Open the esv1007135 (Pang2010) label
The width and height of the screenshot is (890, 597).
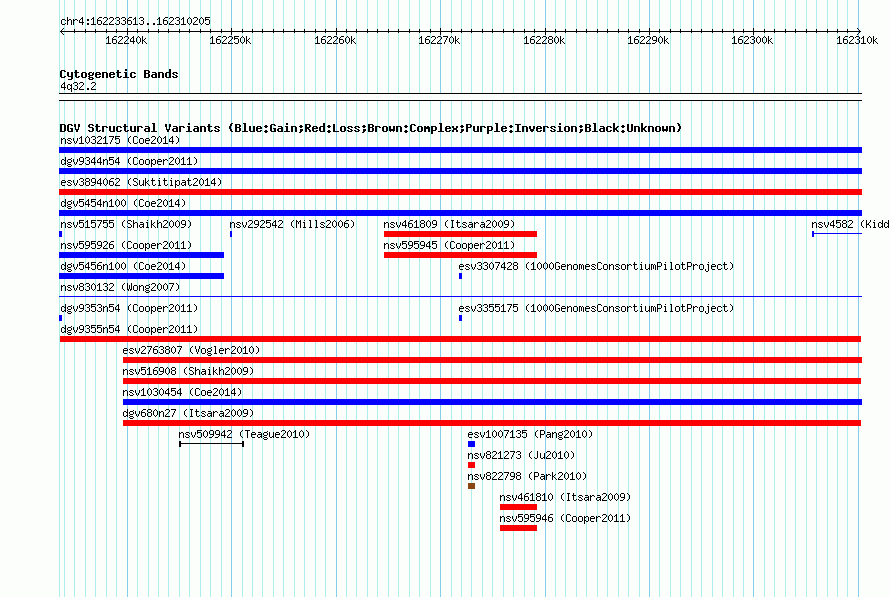pyautogui.click(x=530, y=434)
